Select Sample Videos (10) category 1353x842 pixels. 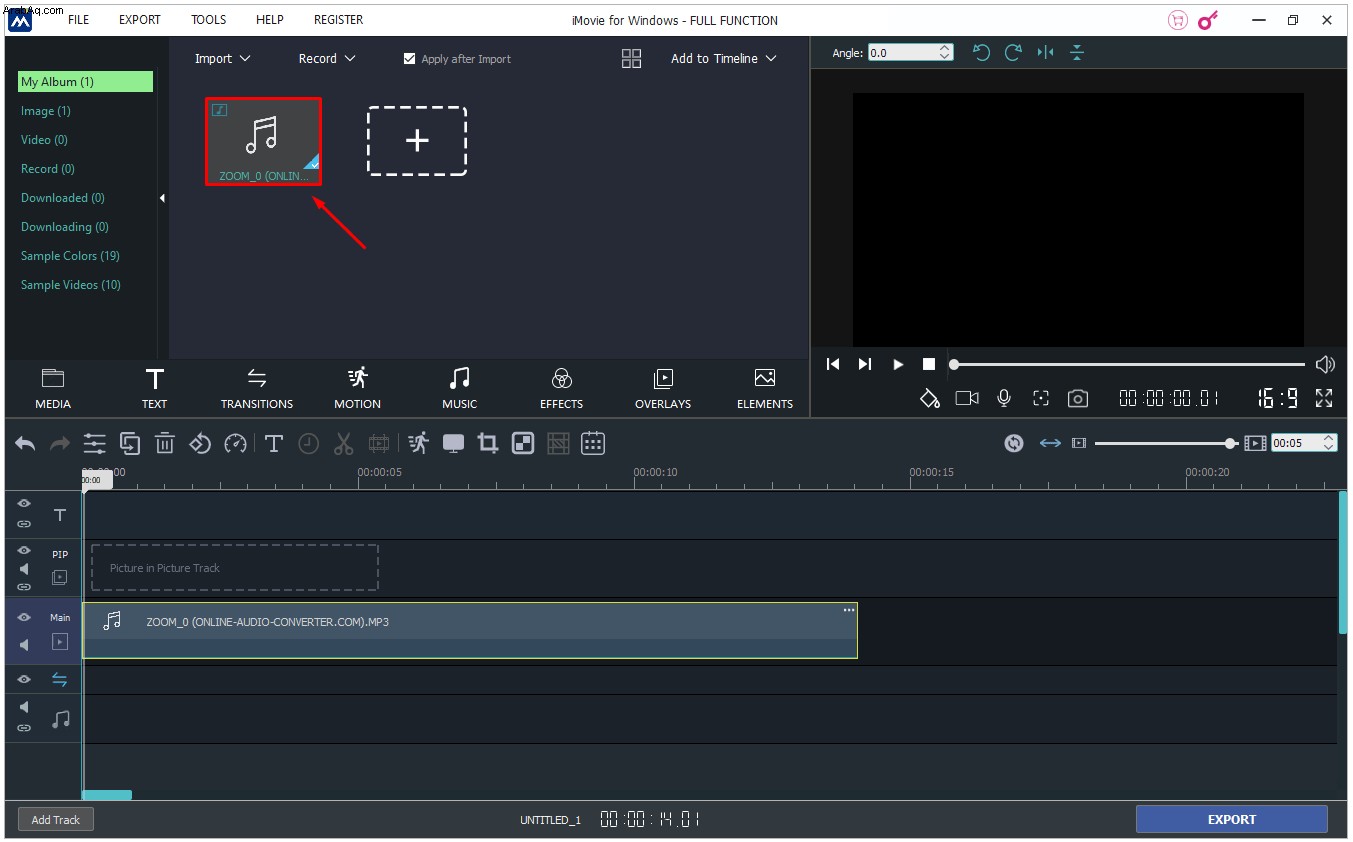pos(71,285)
